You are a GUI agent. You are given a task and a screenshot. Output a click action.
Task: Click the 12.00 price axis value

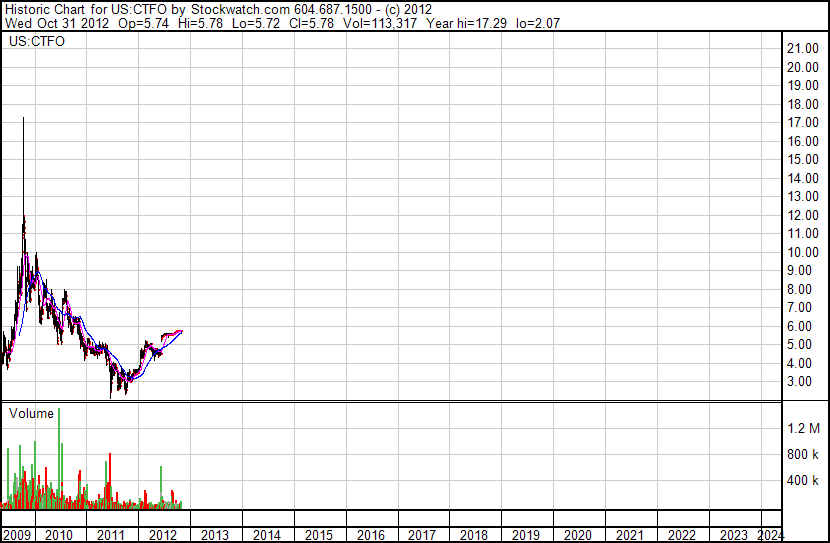[803, 215]
